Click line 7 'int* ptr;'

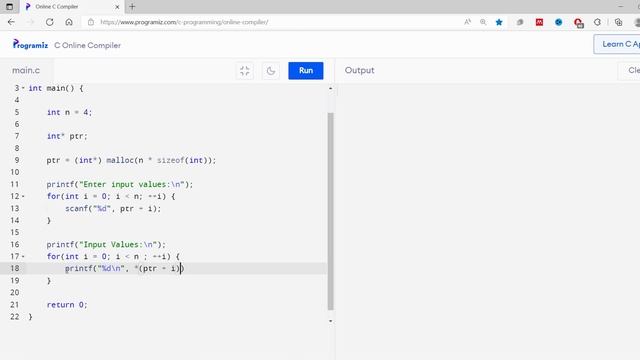click(67, 136)
